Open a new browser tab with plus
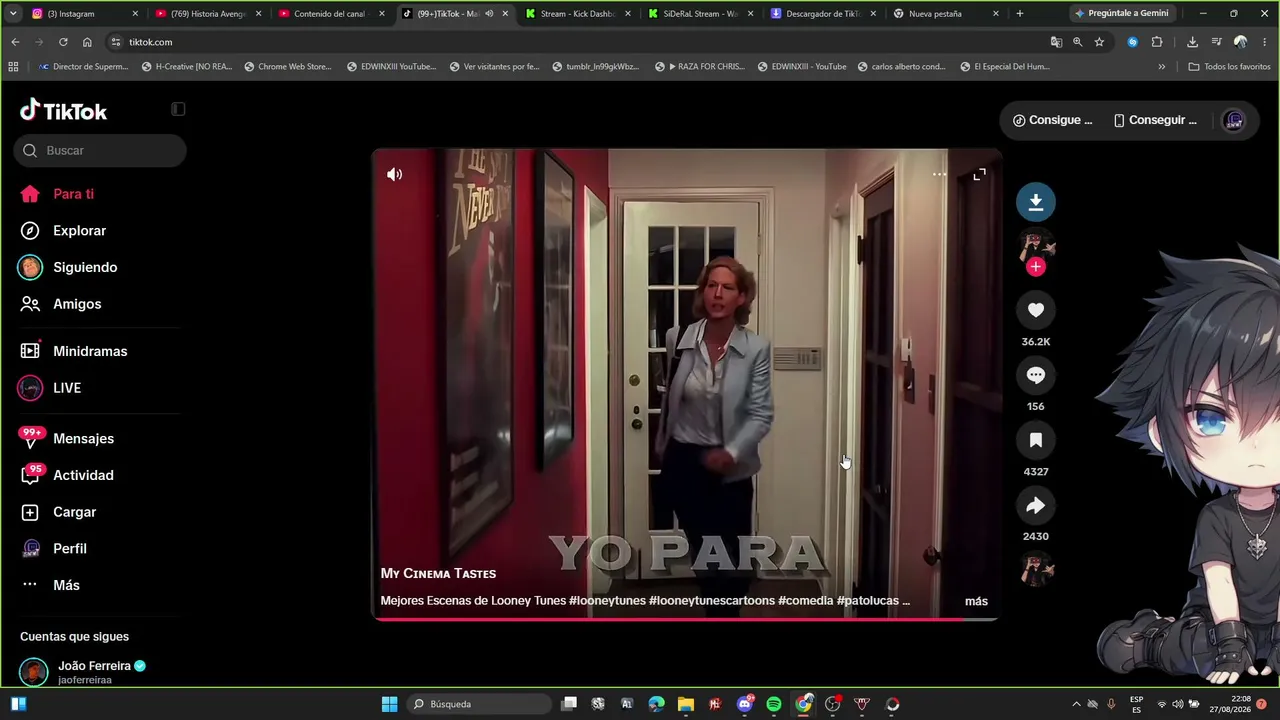Screen dimensions: 1280x720 tap(1020, 14)
